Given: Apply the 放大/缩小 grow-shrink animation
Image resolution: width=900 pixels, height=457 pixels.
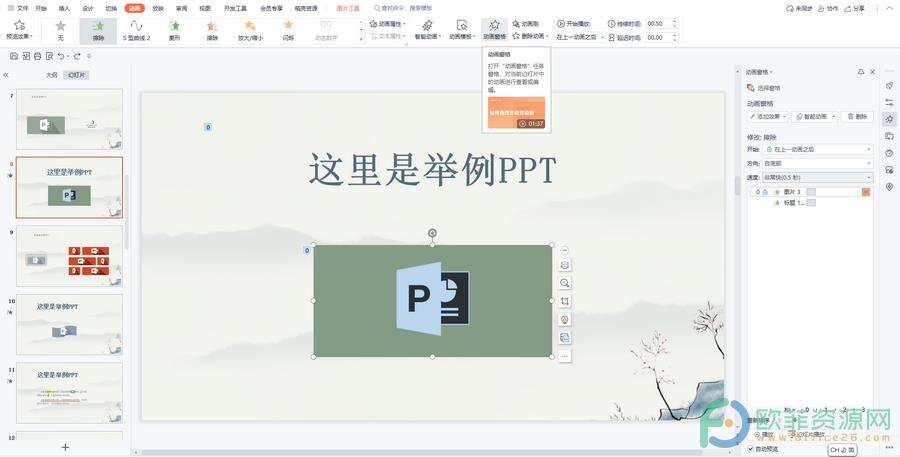Looking at the screenshot, I should pyautogui.click(x=250, y=30).
